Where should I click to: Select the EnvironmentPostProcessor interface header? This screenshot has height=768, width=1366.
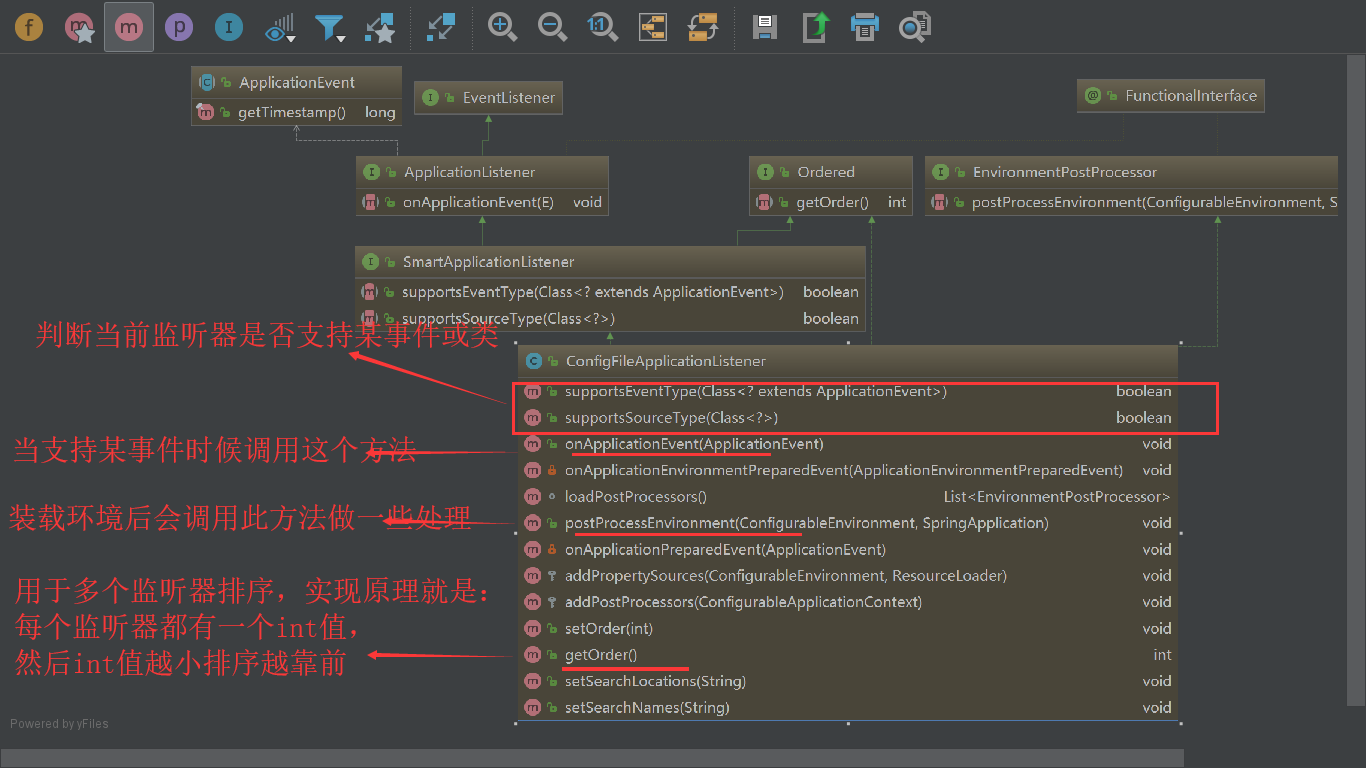click(1131, 172)
